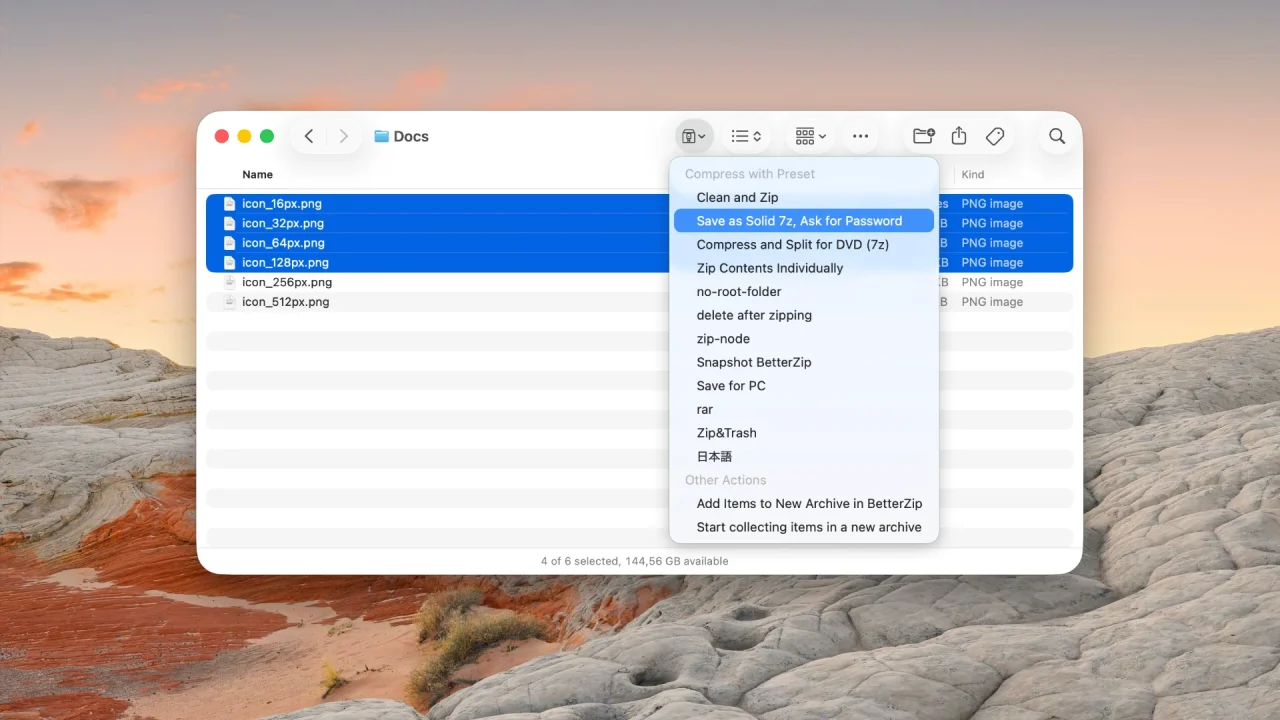Pick the rar preset

pyautogui.click(x=804, y=409)
